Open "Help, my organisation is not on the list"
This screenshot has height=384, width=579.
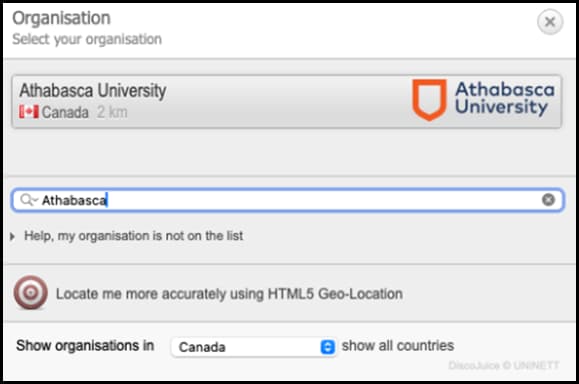pos(133,236)
